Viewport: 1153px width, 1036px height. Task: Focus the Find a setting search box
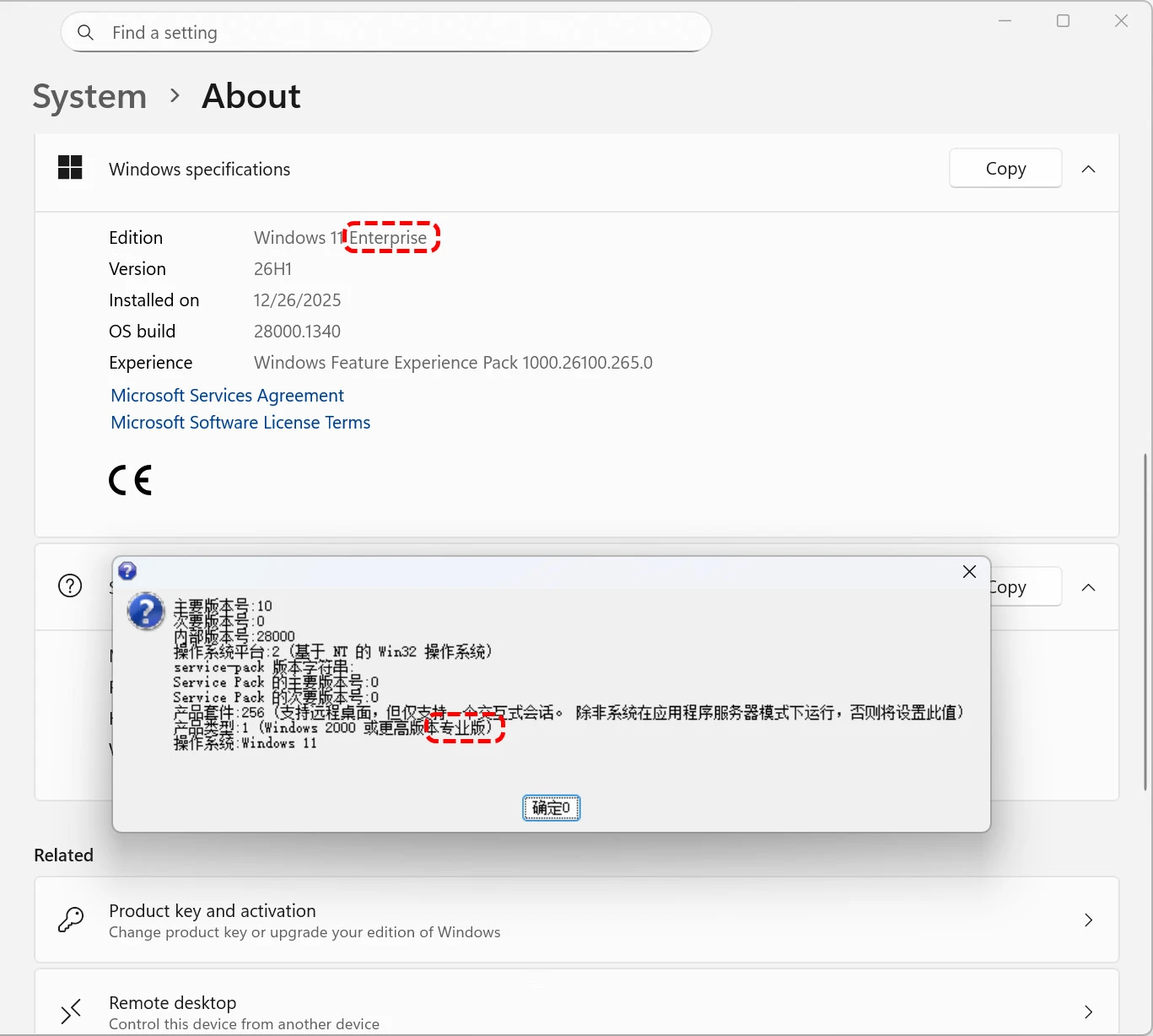[386, 33]
